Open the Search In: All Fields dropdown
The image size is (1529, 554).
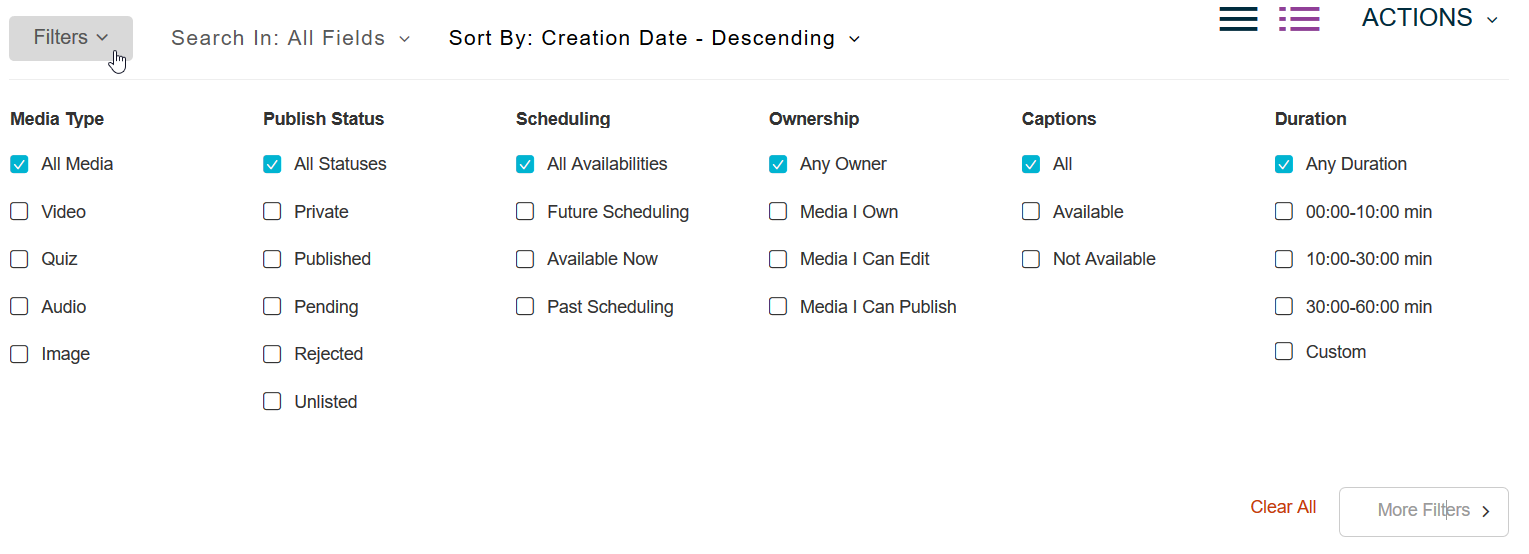291,38
